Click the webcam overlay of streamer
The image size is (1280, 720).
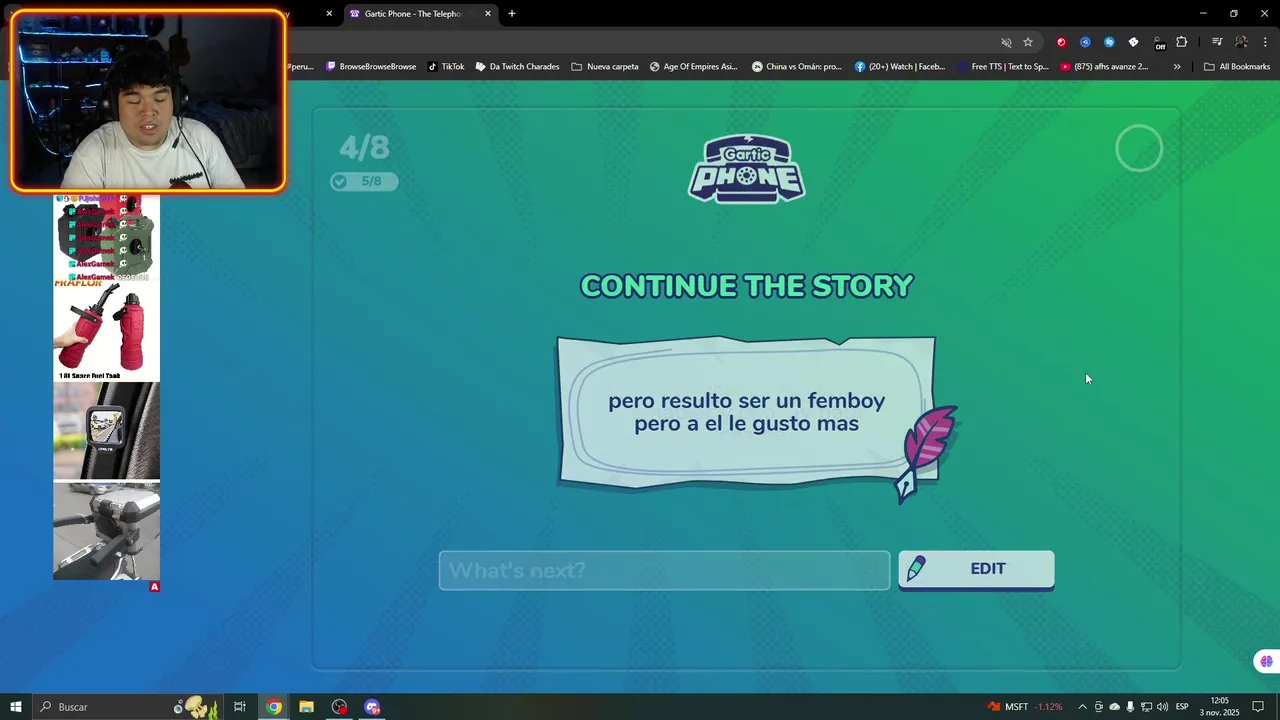pos(148,101)
